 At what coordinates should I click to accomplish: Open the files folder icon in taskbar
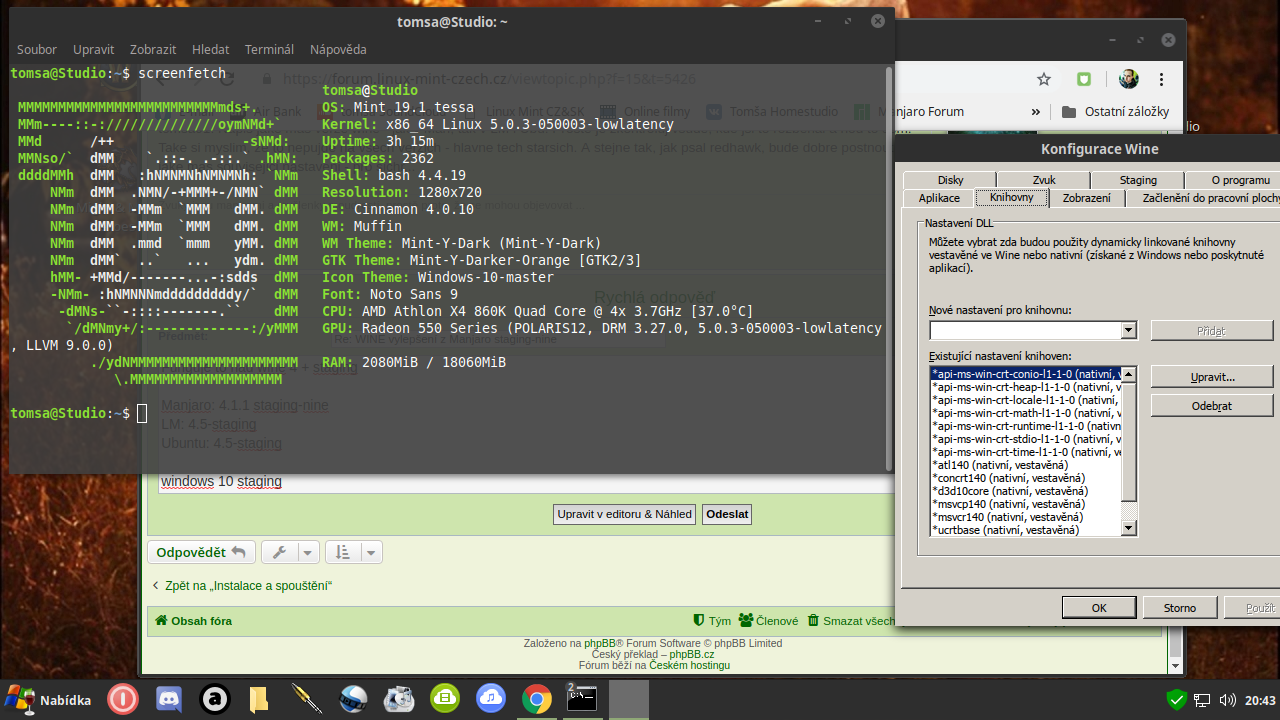[x=258, y=699]
